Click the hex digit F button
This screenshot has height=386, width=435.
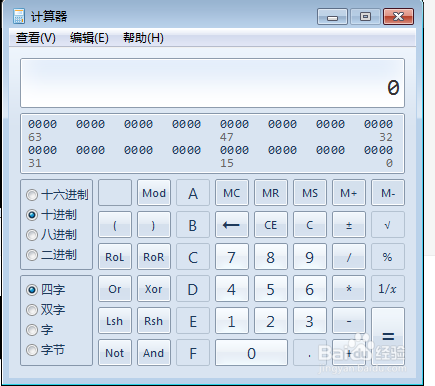click(x=193, y=353)
